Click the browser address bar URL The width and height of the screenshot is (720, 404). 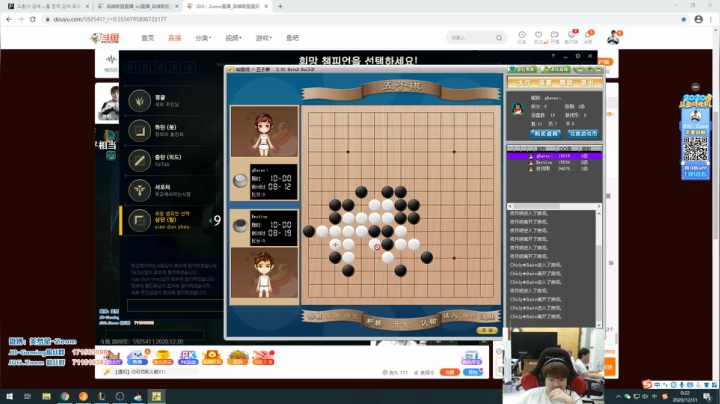tap(110, 19)
